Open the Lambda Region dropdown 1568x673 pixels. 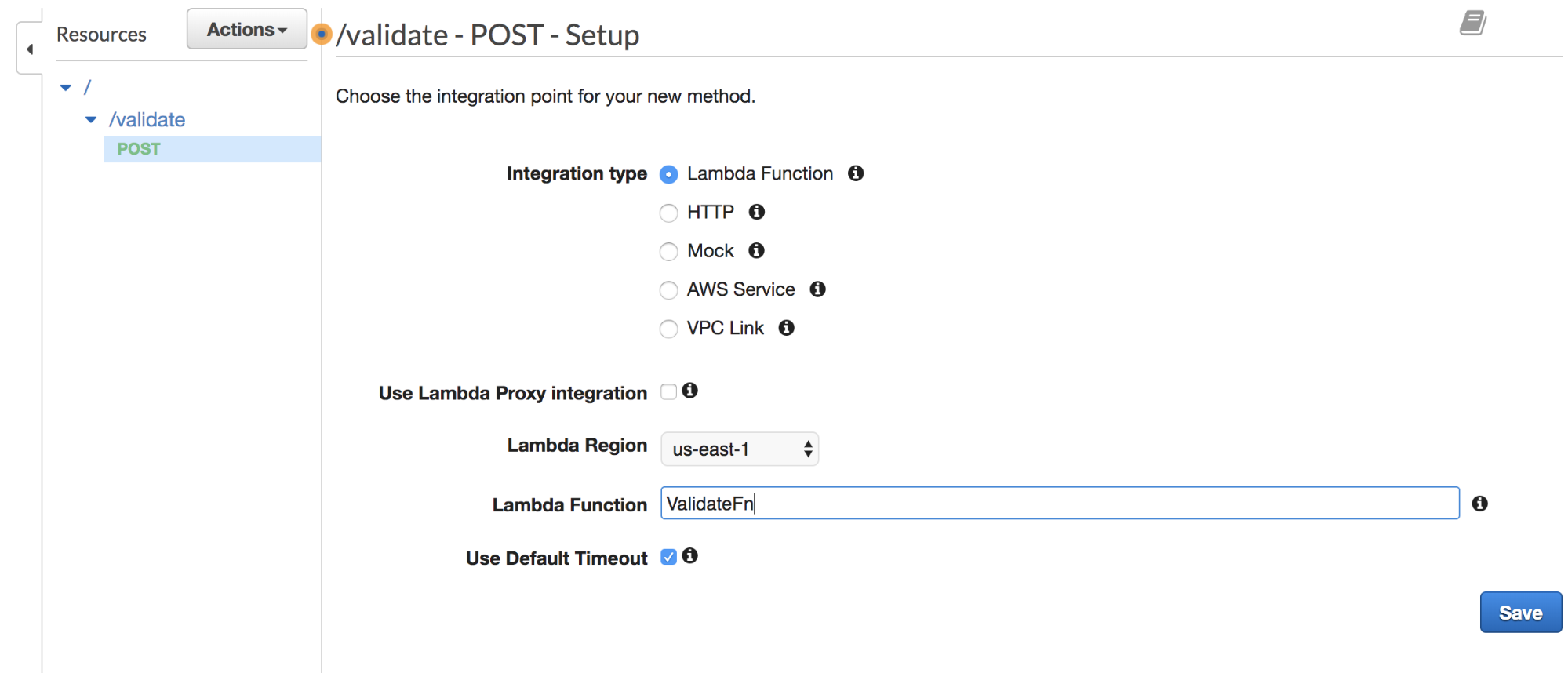tap(739, 449)
